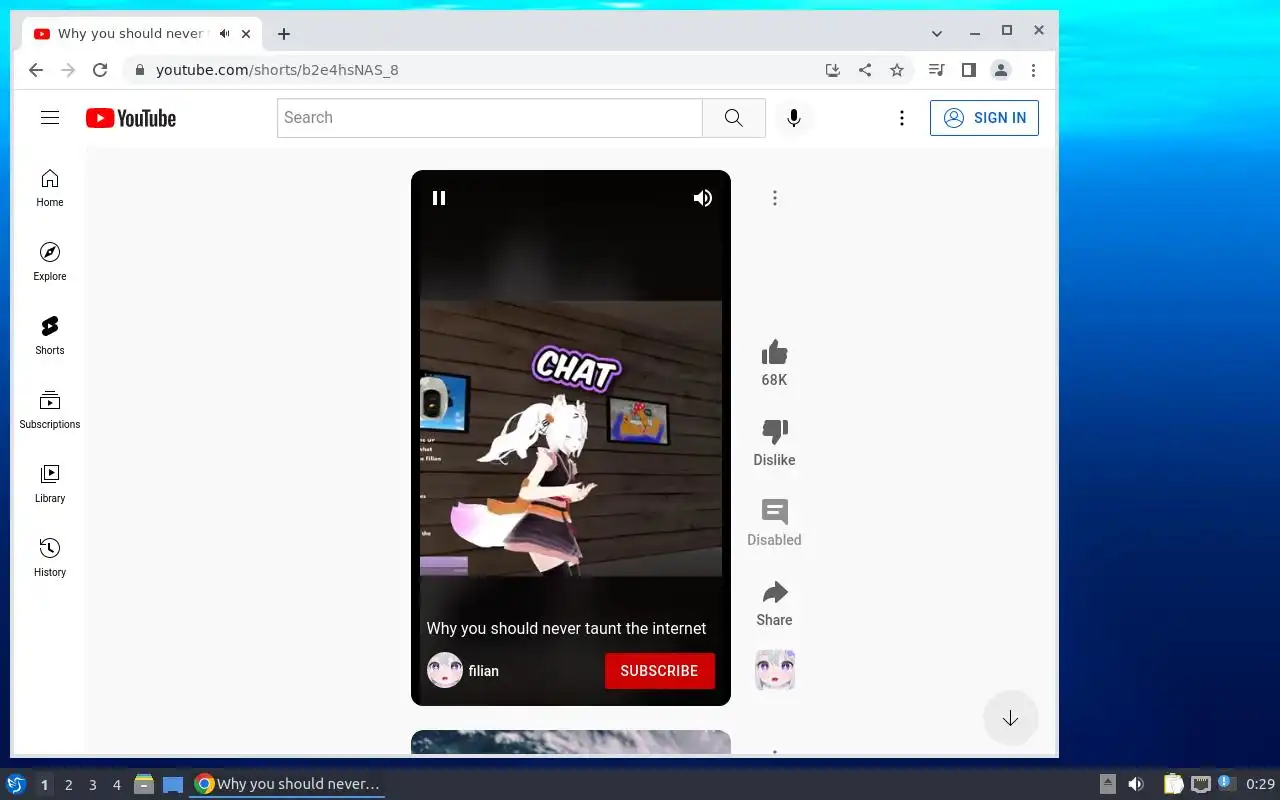Open the Short's three-dot more options menu

774,198
